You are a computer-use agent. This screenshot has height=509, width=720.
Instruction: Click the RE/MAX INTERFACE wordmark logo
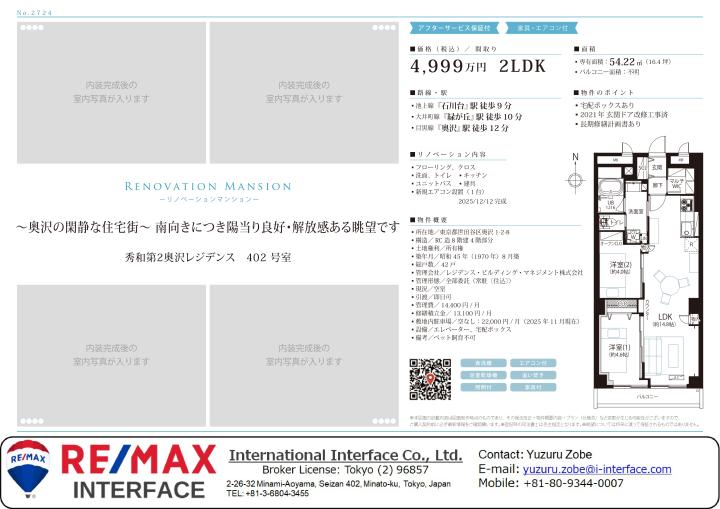point(139,472)
